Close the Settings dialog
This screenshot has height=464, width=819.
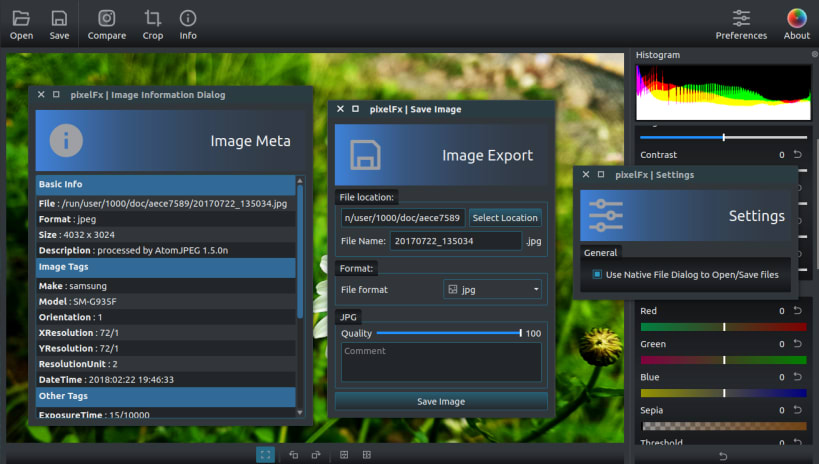point(586,175)
